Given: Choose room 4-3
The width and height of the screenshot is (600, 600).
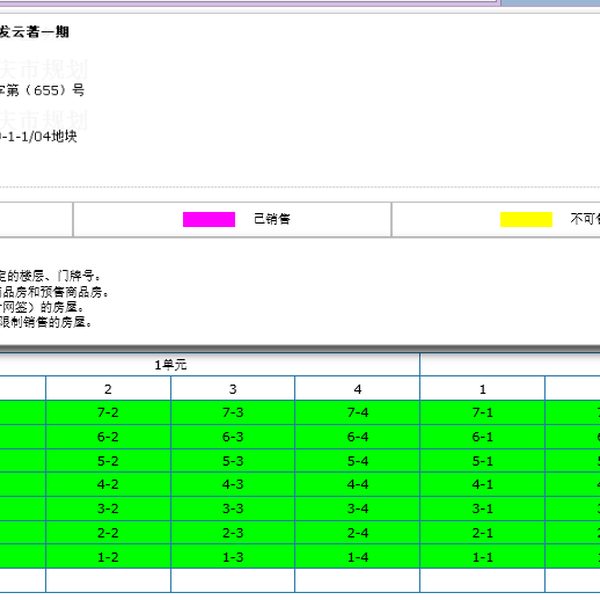Looking at the screenshot, I should (x=233, y=484).
